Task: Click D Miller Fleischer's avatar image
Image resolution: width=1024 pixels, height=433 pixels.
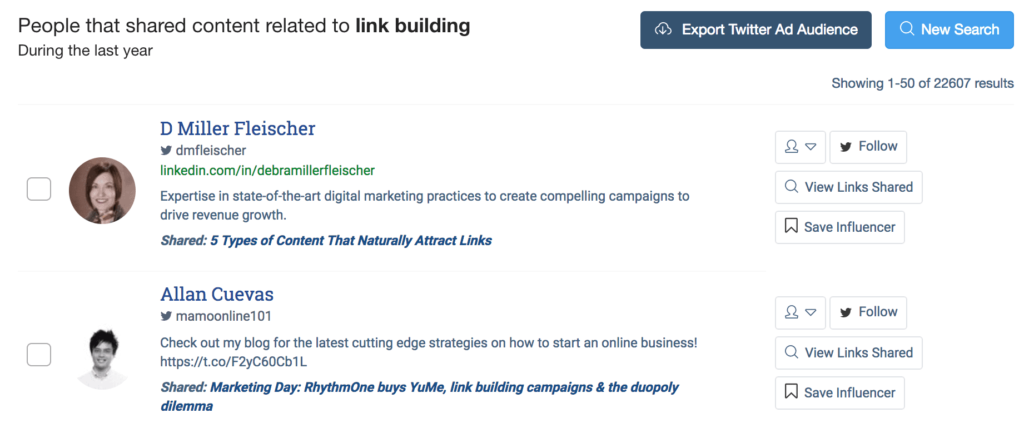Action: [x=101, y=190]
